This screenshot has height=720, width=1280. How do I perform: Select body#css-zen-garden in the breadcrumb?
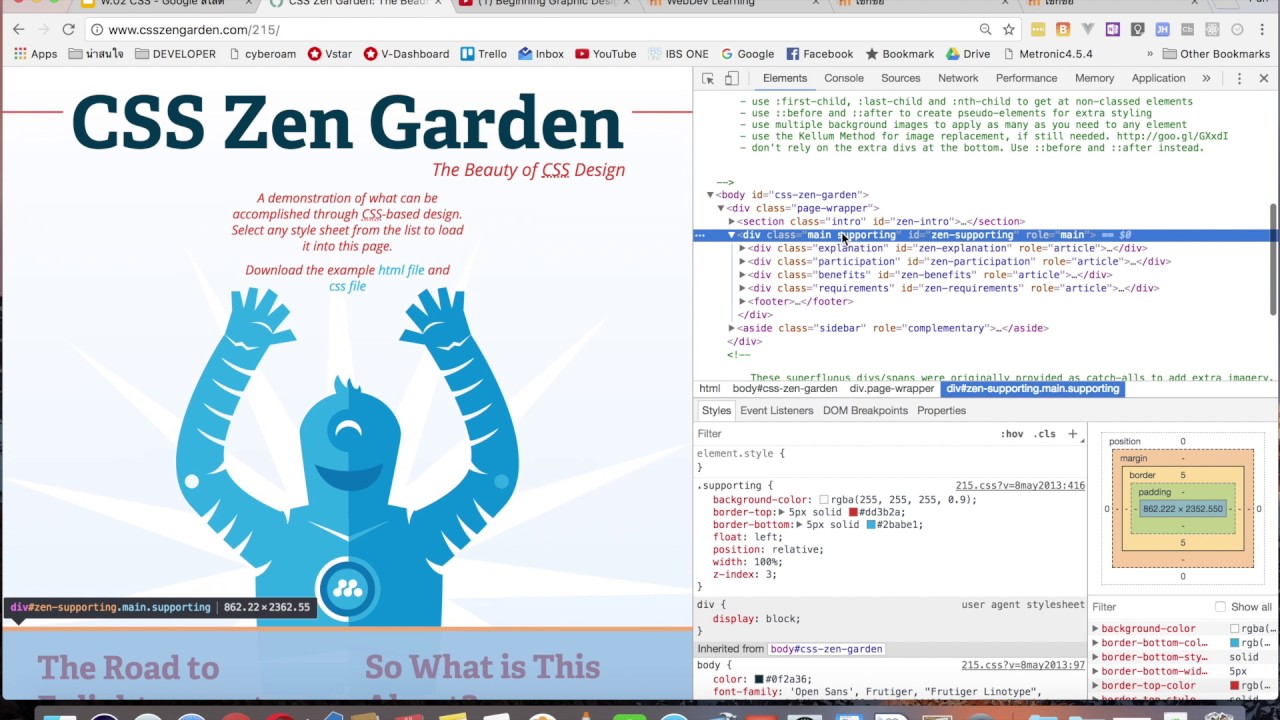(785, 389)
